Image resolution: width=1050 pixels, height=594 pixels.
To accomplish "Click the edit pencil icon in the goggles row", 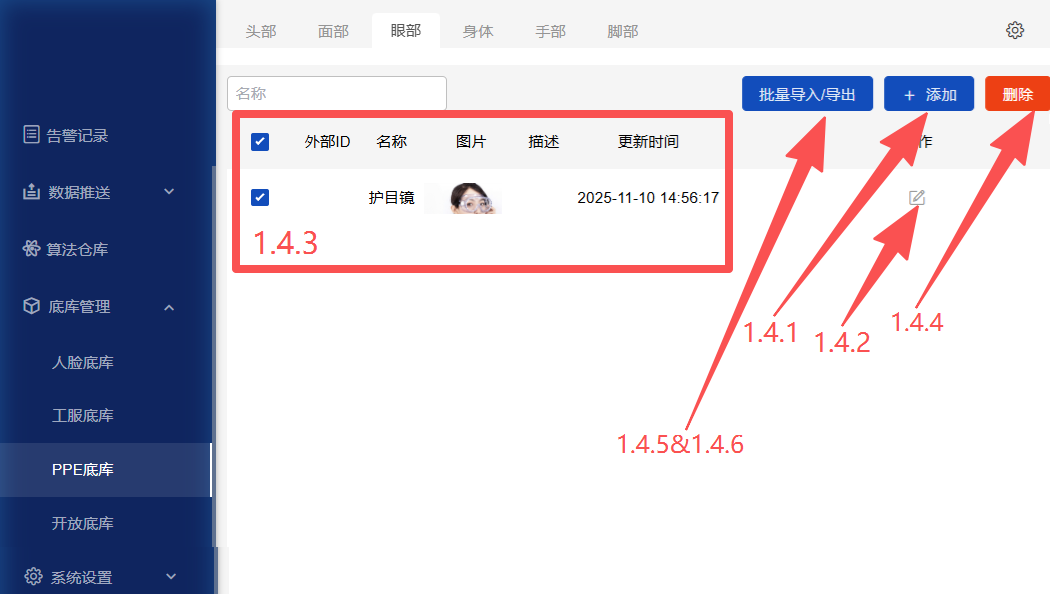I will coord(917,198).
